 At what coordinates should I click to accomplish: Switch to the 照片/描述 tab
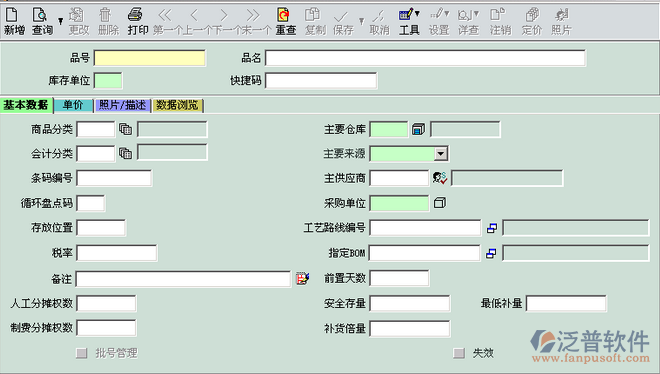122,105
